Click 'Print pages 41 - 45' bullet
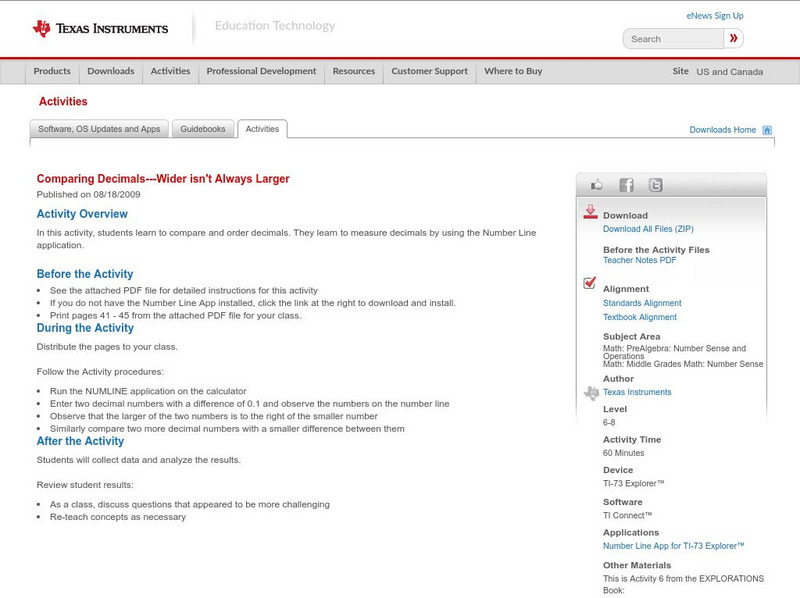The height and width of the screenshot is (598, 800). point(176,316)
